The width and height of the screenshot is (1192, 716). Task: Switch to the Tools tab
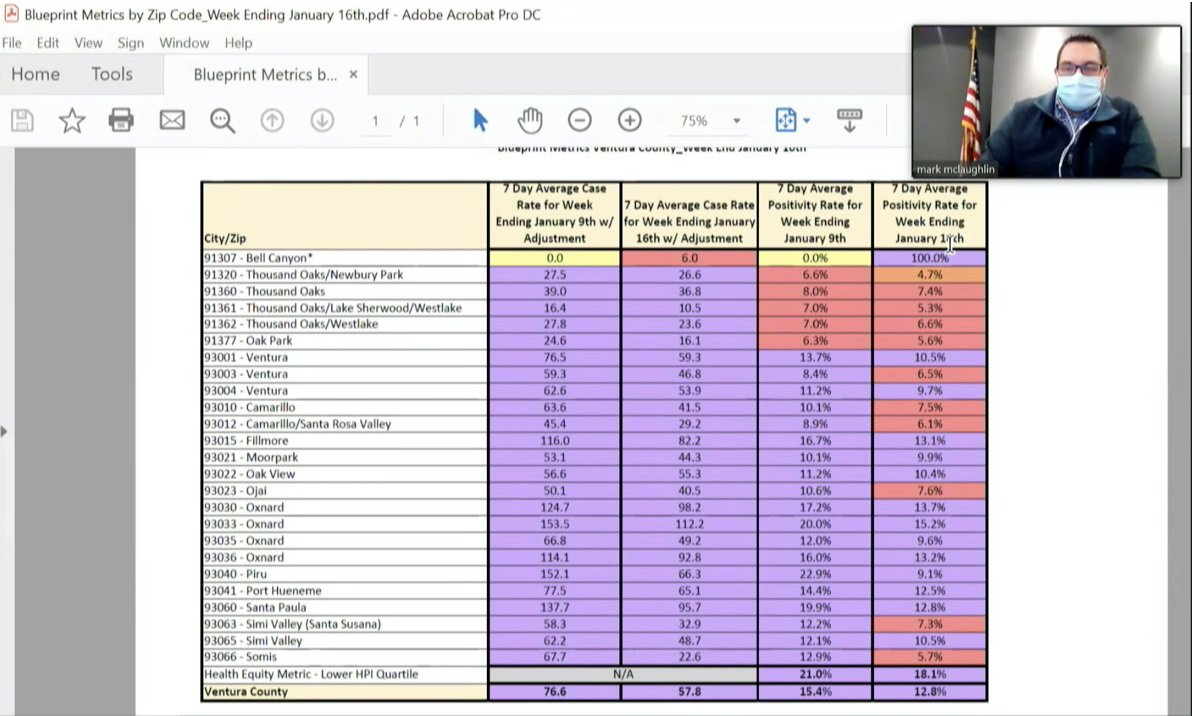(111, 74)
